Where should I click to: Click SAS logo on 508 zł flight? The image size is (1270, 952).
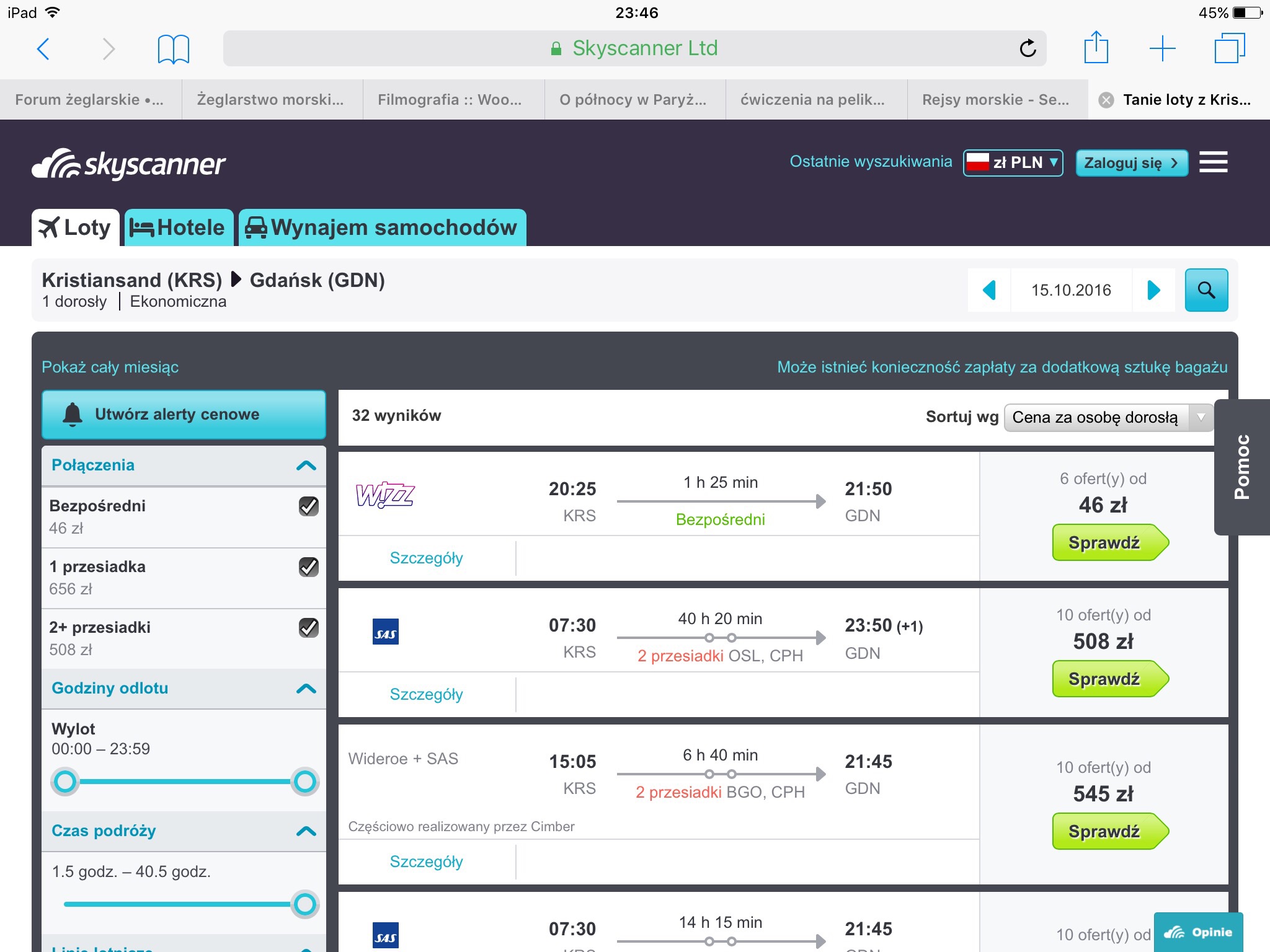click(x=385, y=632)
